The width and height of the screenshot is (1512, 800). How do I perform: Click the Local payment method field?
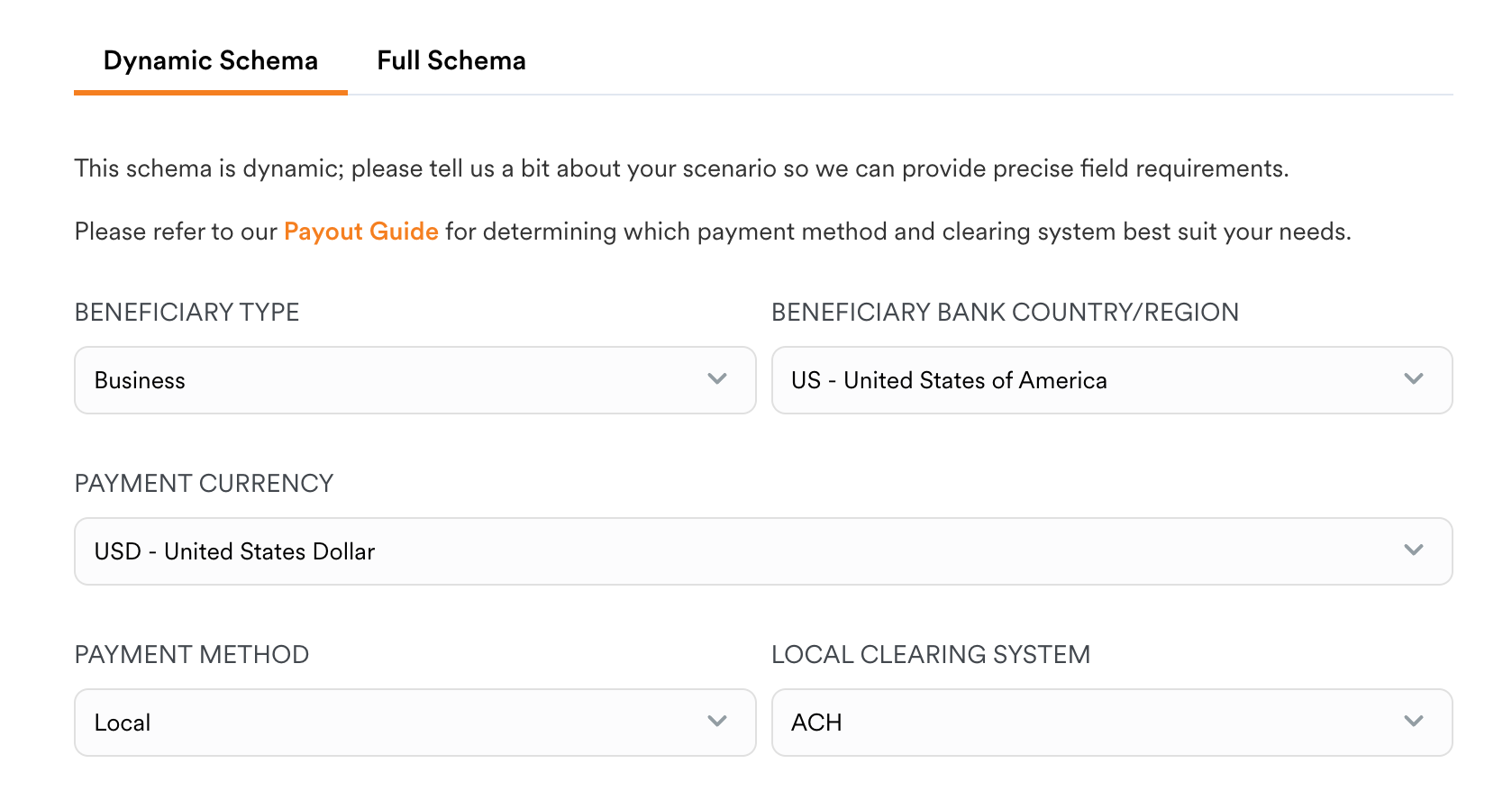(x=414, y=722)
